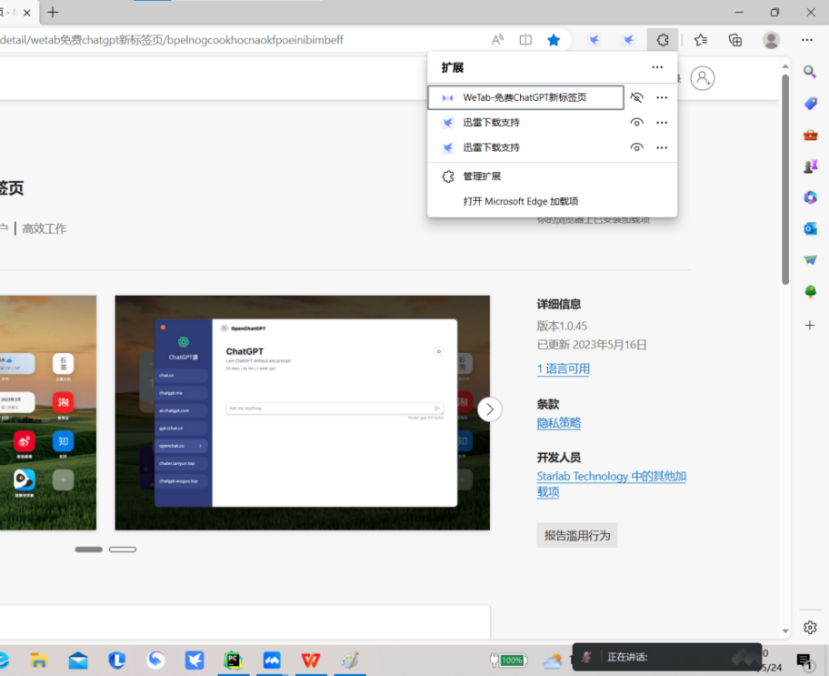Open sidebar tree icon
Viewport: 829px width, 676px height.
810,291
